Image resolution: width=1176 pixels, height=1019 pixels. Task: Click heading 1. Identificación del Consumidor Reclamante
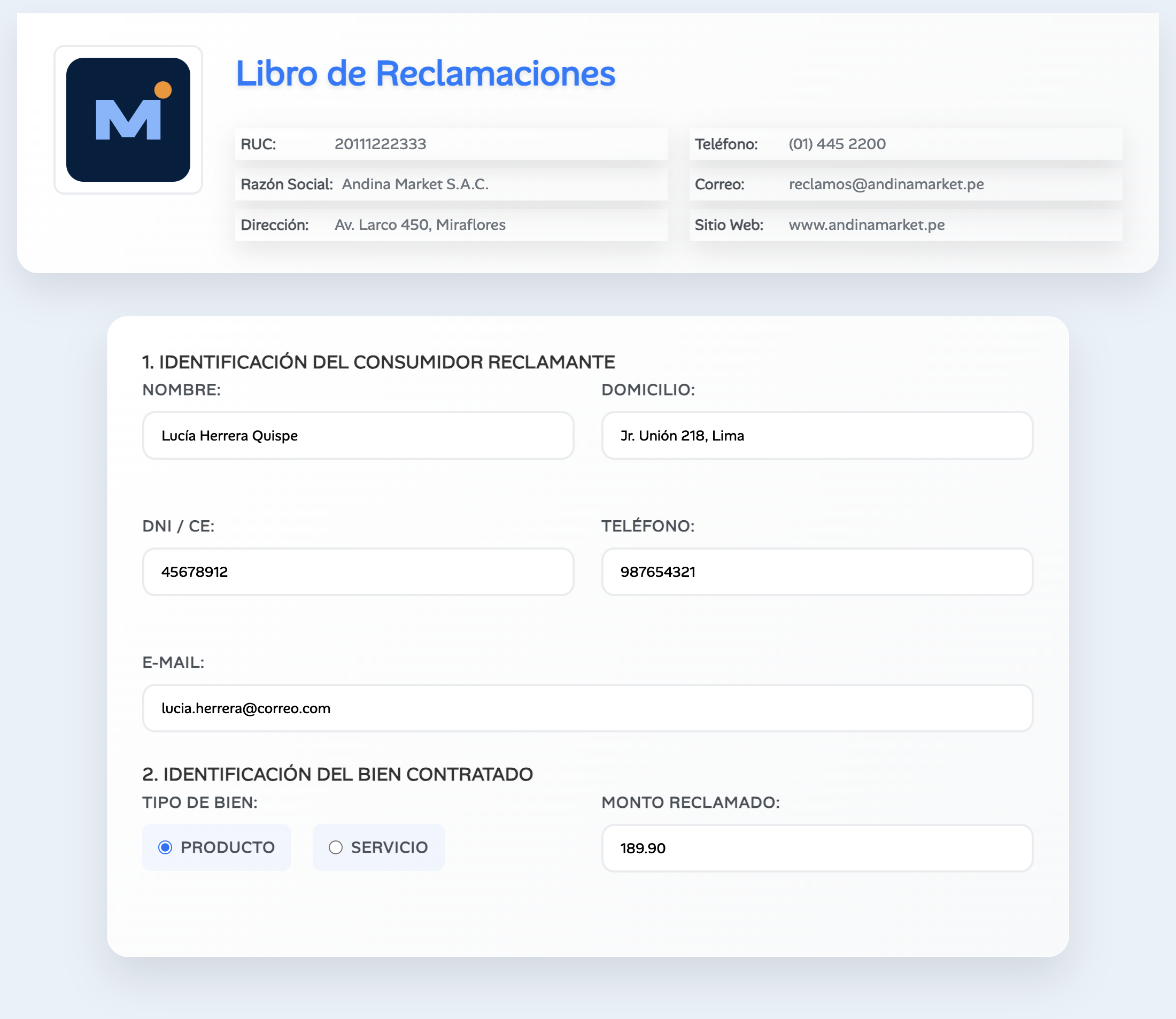pos(378,361)
